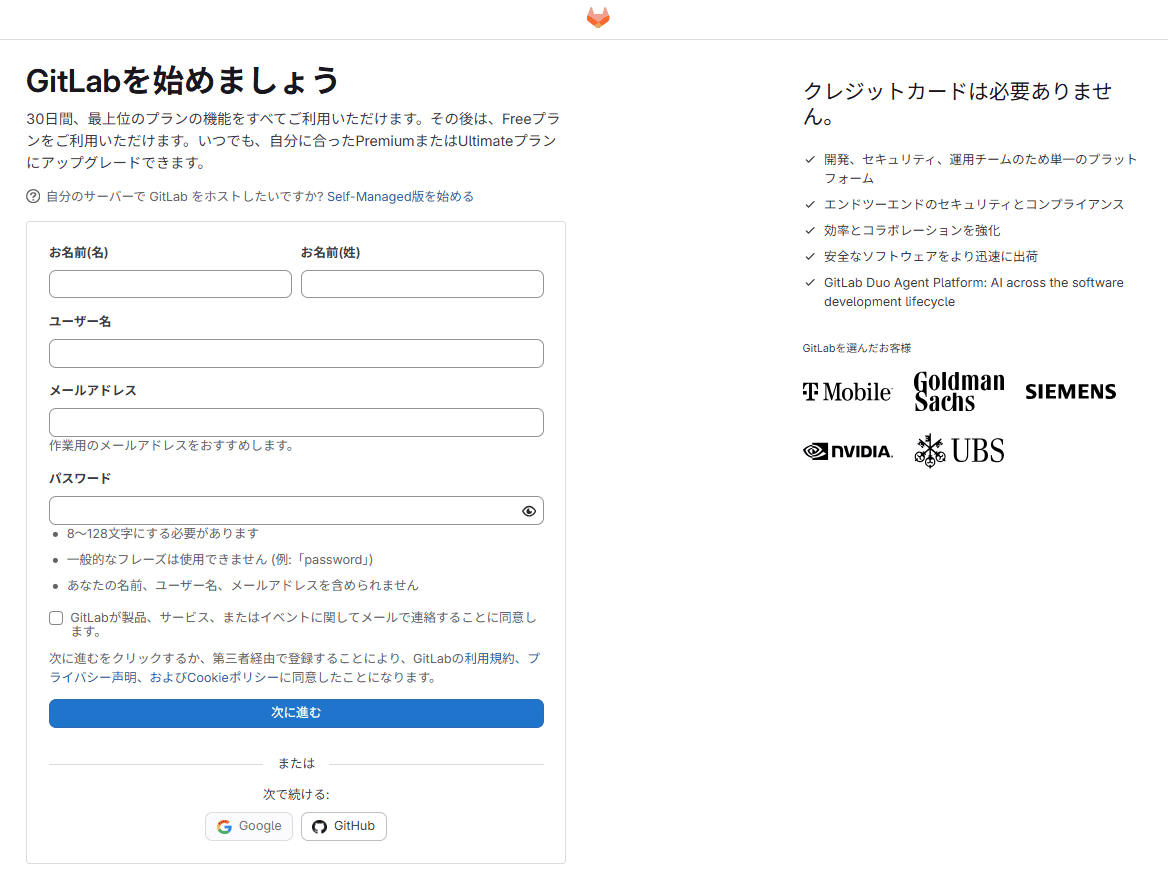Click the UBS logo with keys emblem

(958, 450)
